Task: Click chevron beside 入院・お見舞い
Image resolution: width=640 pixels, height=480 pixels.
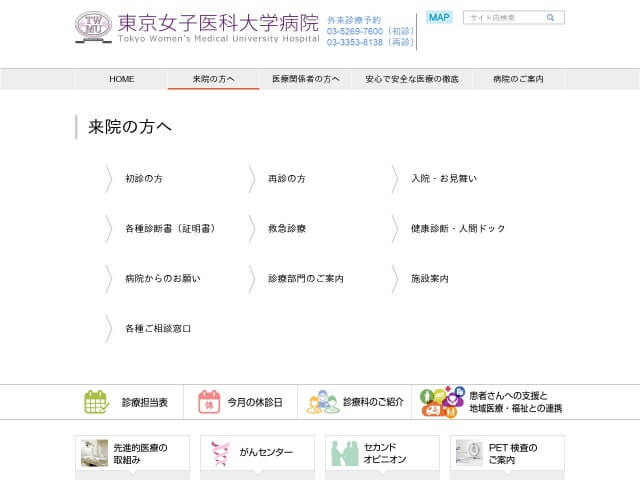Action: 395,178
